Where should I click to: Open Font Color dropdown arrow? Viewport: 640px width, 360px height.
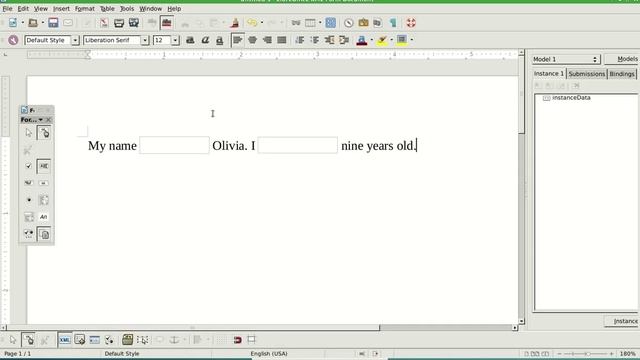coord(371,40)
